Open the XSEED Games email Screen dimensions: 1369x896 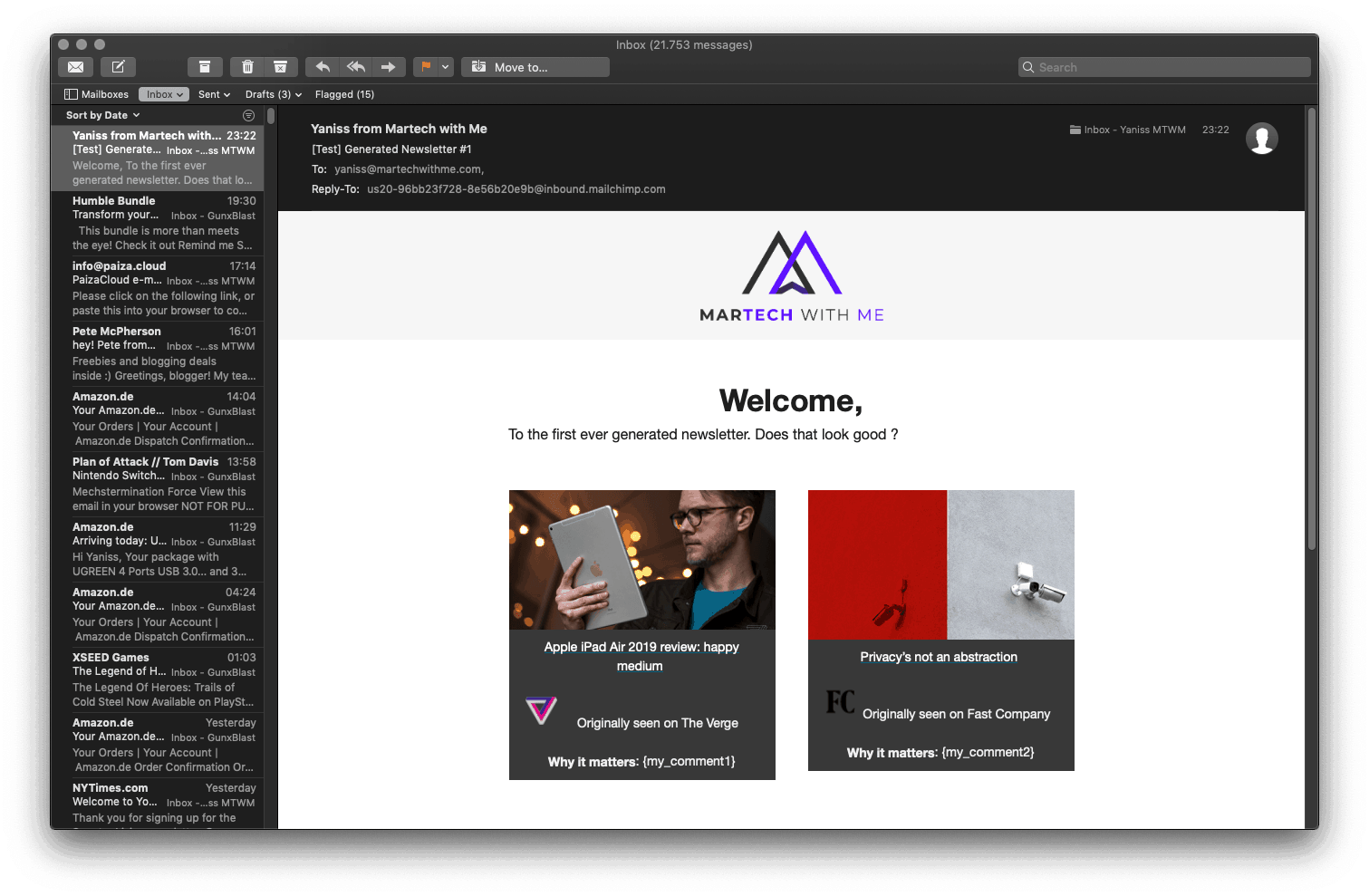tap(158, 679)
